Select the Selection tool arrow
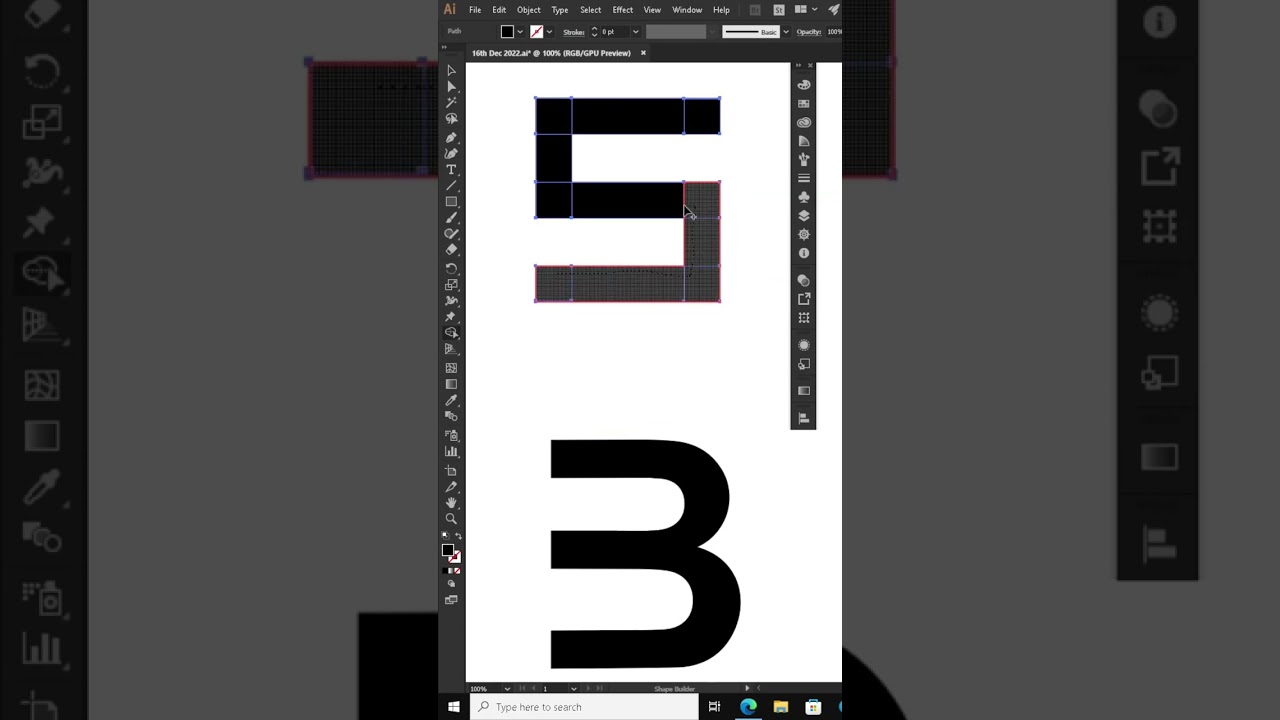The width and height of the screenshot is (1280, 720). (x=451, y=70)
